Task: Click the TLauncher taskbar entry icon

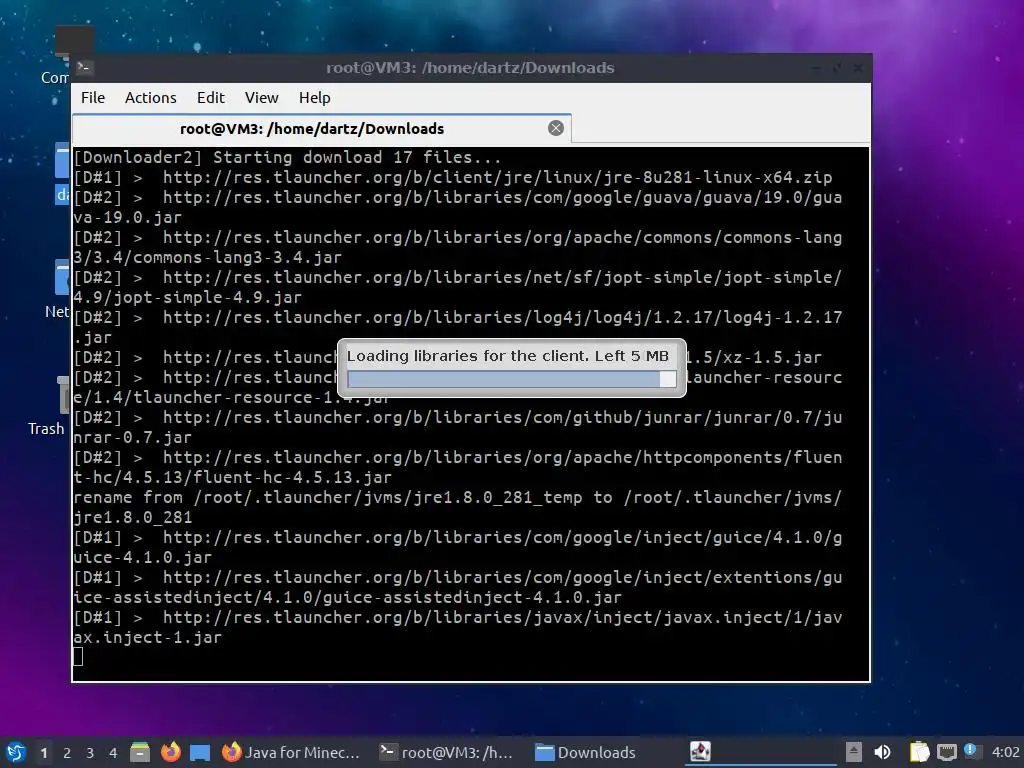Action: tap(700, 752)
